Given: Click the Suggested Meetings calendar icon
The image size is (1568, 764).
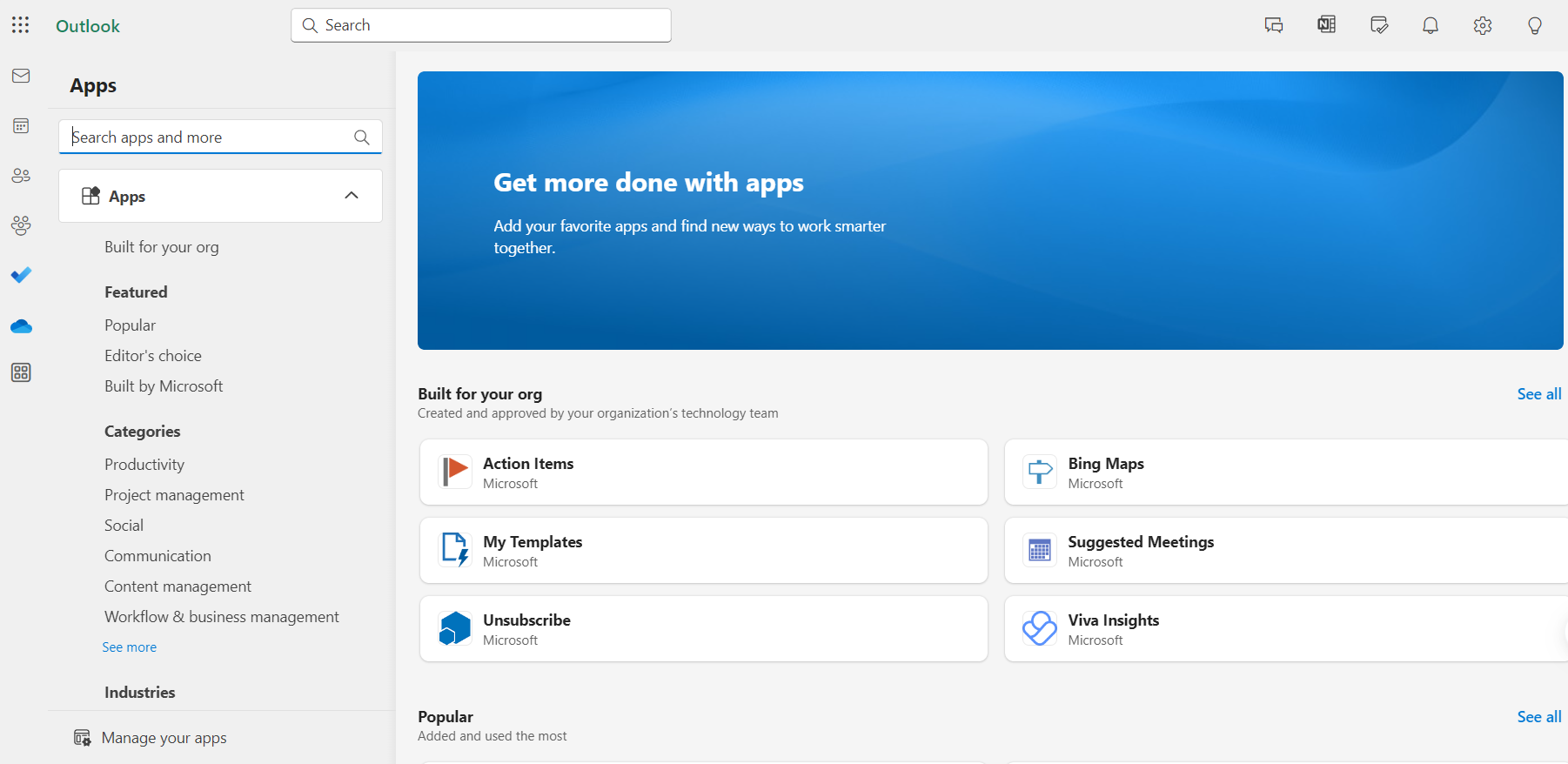Looking at the screenshot, I should click(x=1040, y=550).
